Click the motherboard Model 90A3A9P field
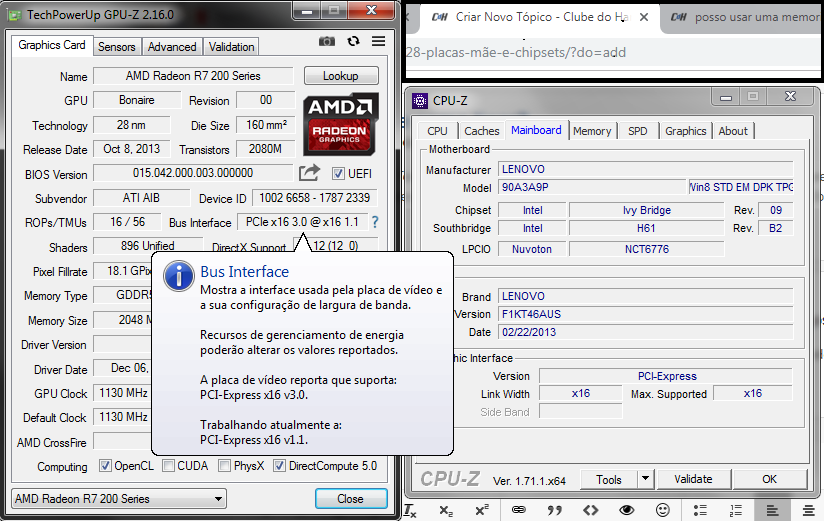This screenshot has height=523, width=824. point(592,187)
